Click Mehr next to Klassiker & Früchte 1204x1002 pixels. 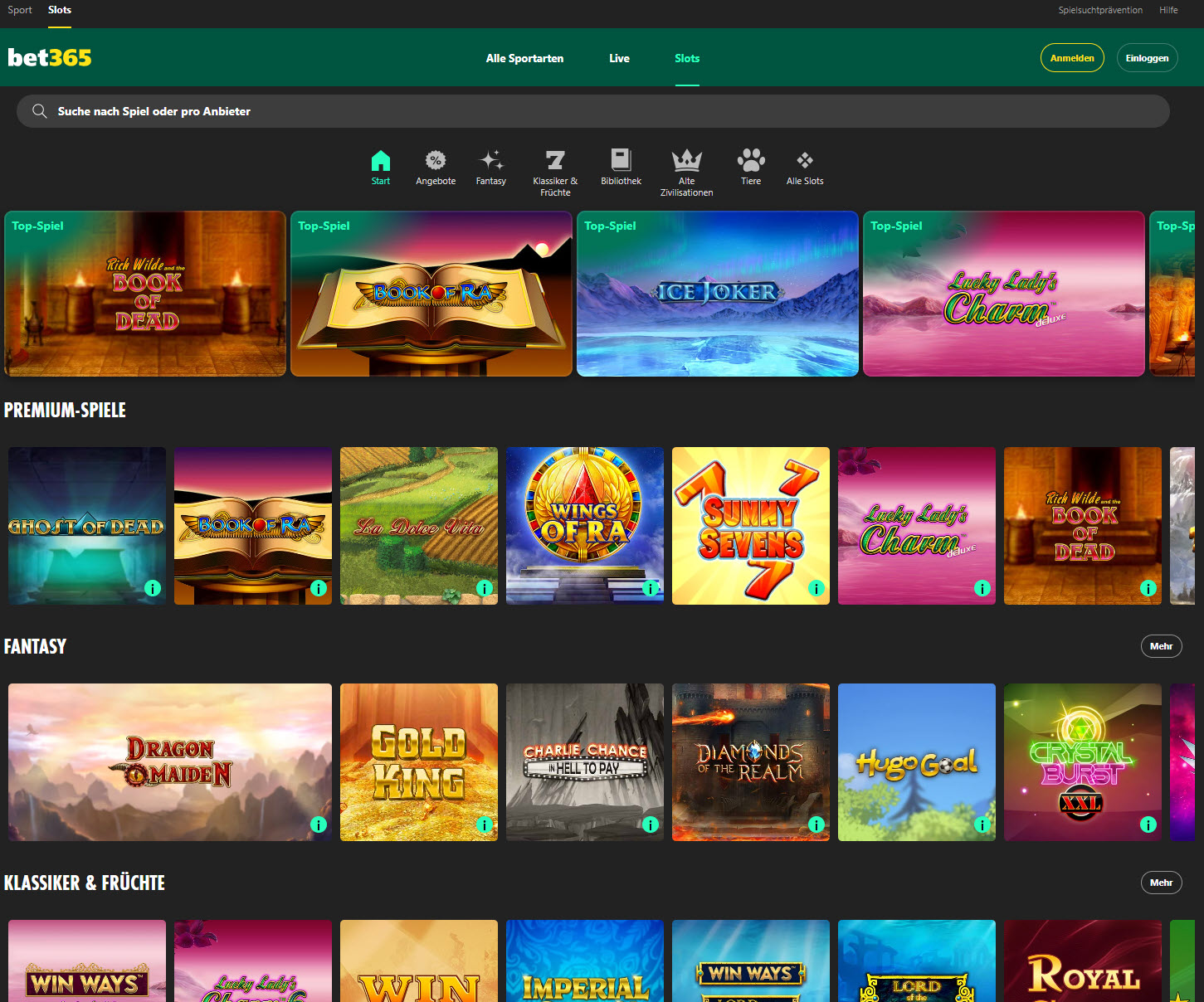click(1161, 883)
